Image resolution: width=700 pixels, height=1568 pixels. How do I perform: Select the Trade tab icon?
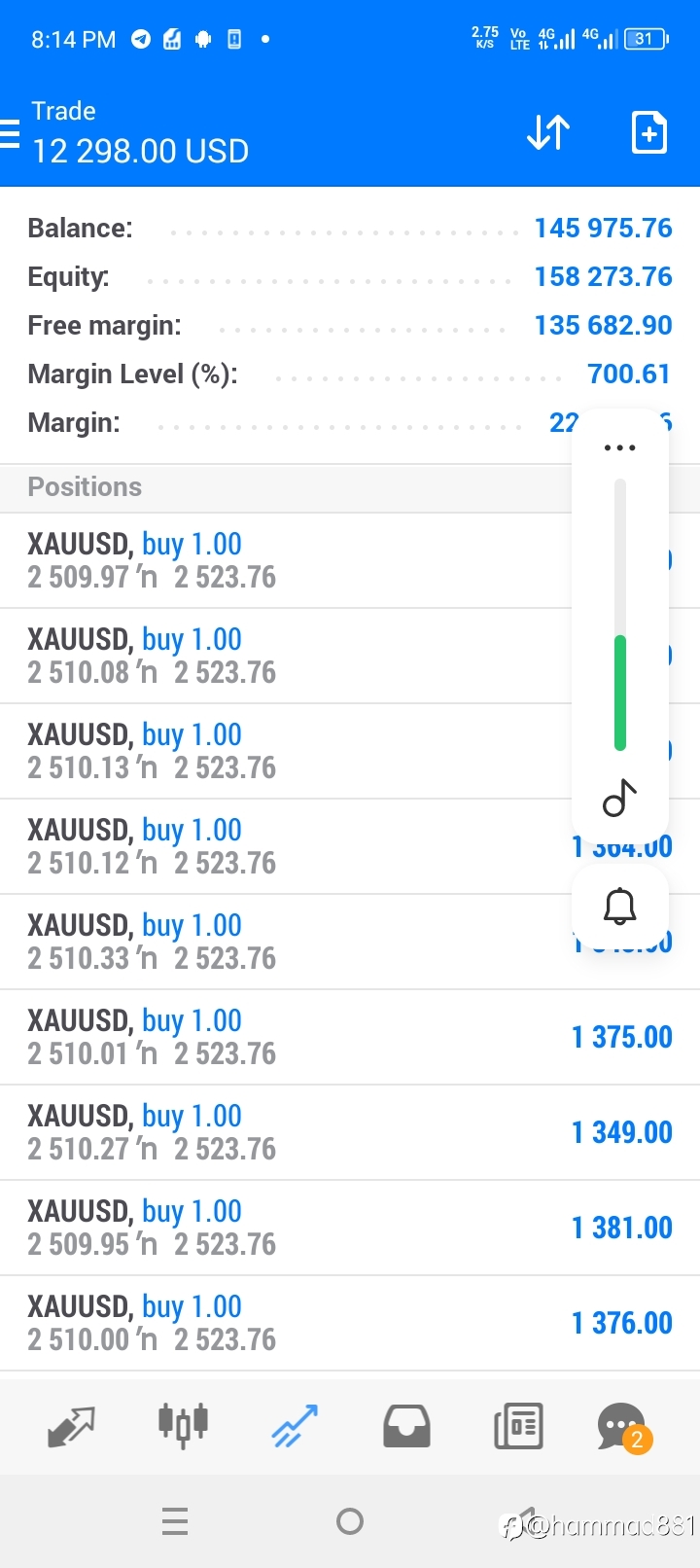pos(295,1426)
